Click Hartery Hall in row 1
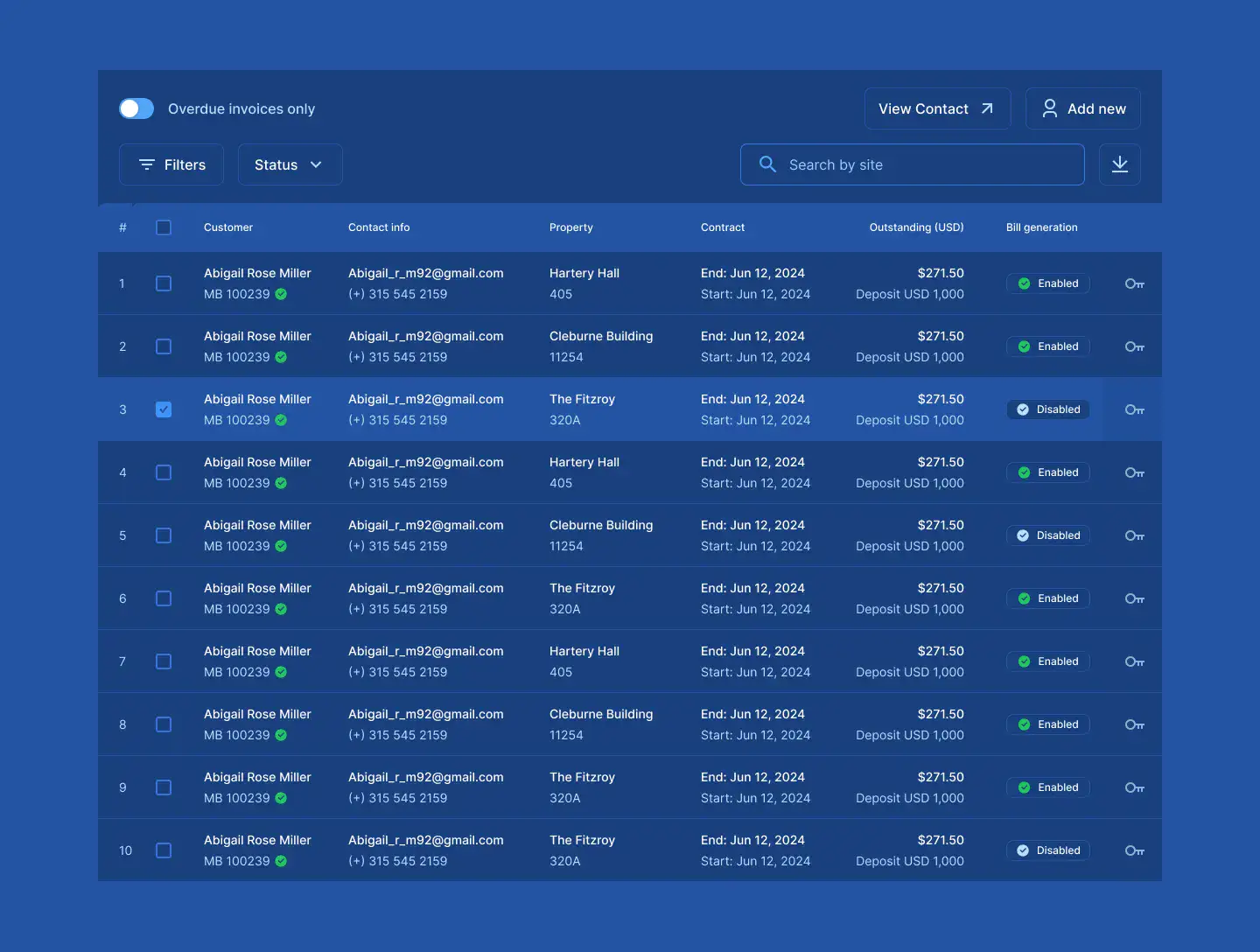1260x952 pixels. (584, 273)
